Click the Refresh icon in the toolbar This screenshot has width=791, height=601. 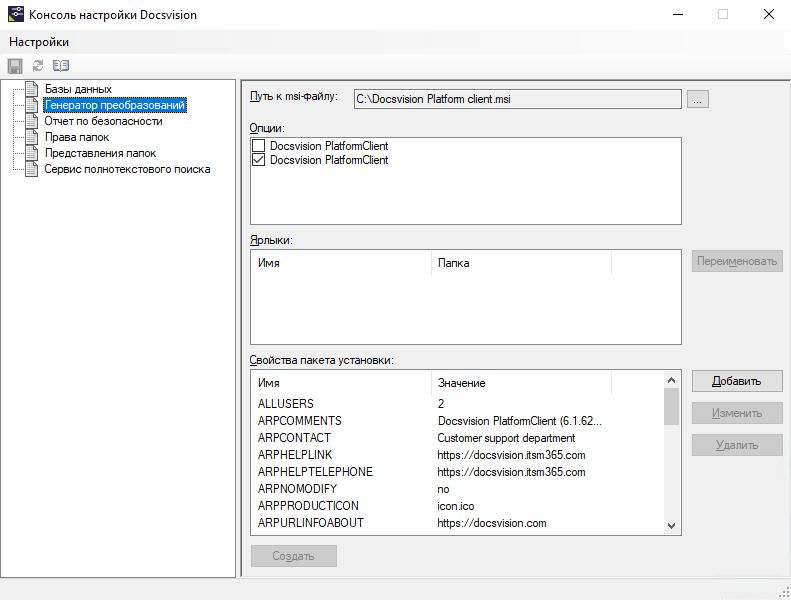tap(38, 65)
